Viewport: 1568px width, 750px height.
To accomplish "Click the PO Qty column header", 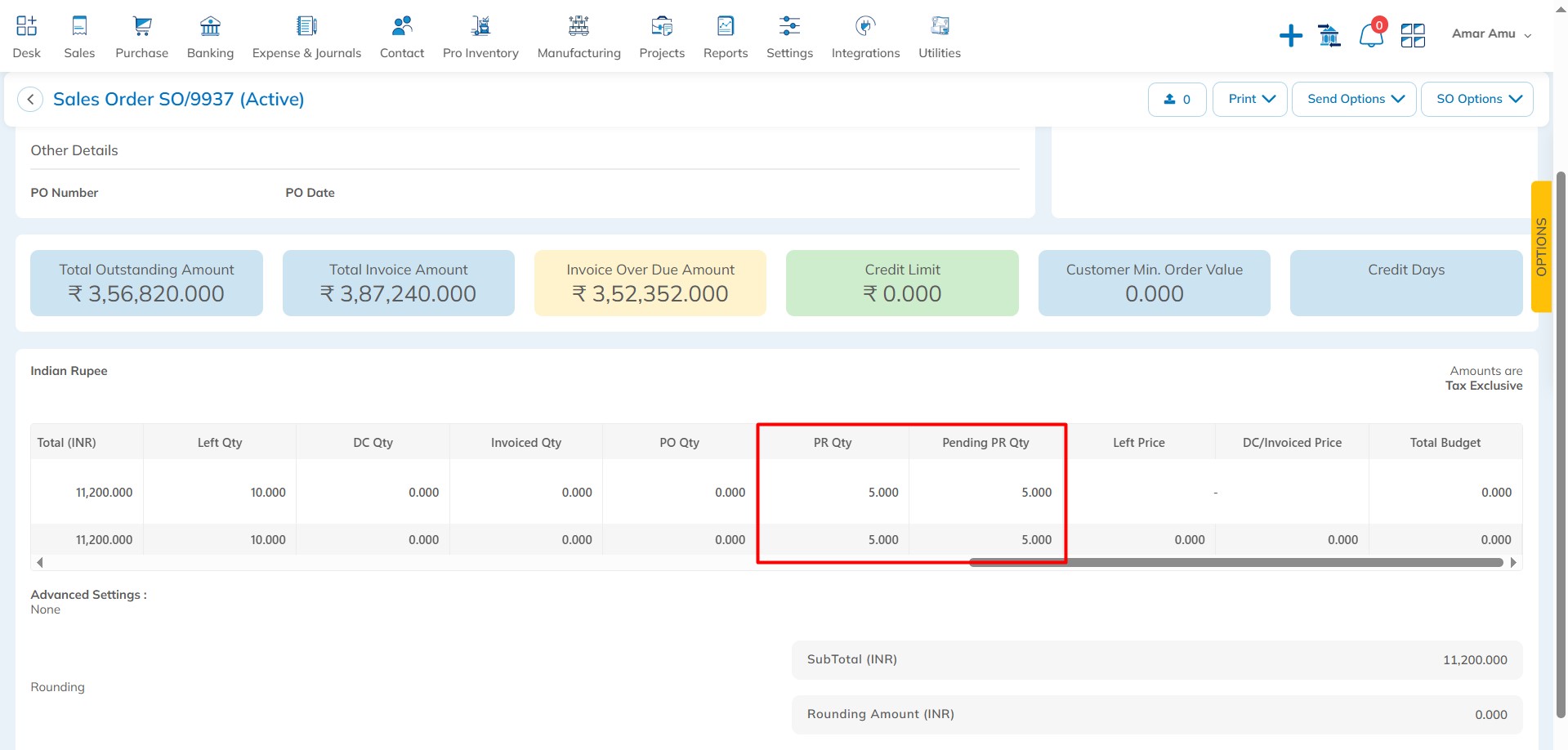I will point(679,442).
